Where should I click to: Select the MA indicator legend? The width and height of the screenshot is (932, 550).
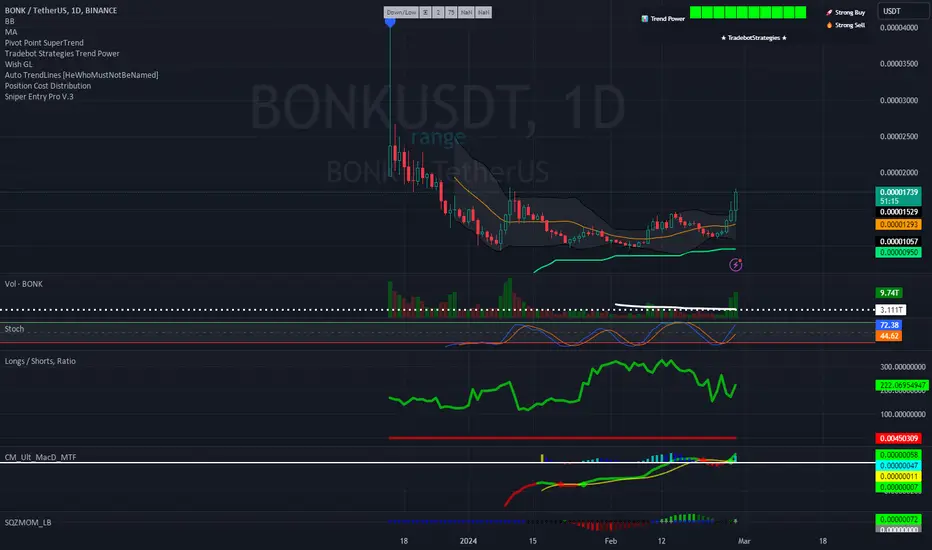coord(11,32)
